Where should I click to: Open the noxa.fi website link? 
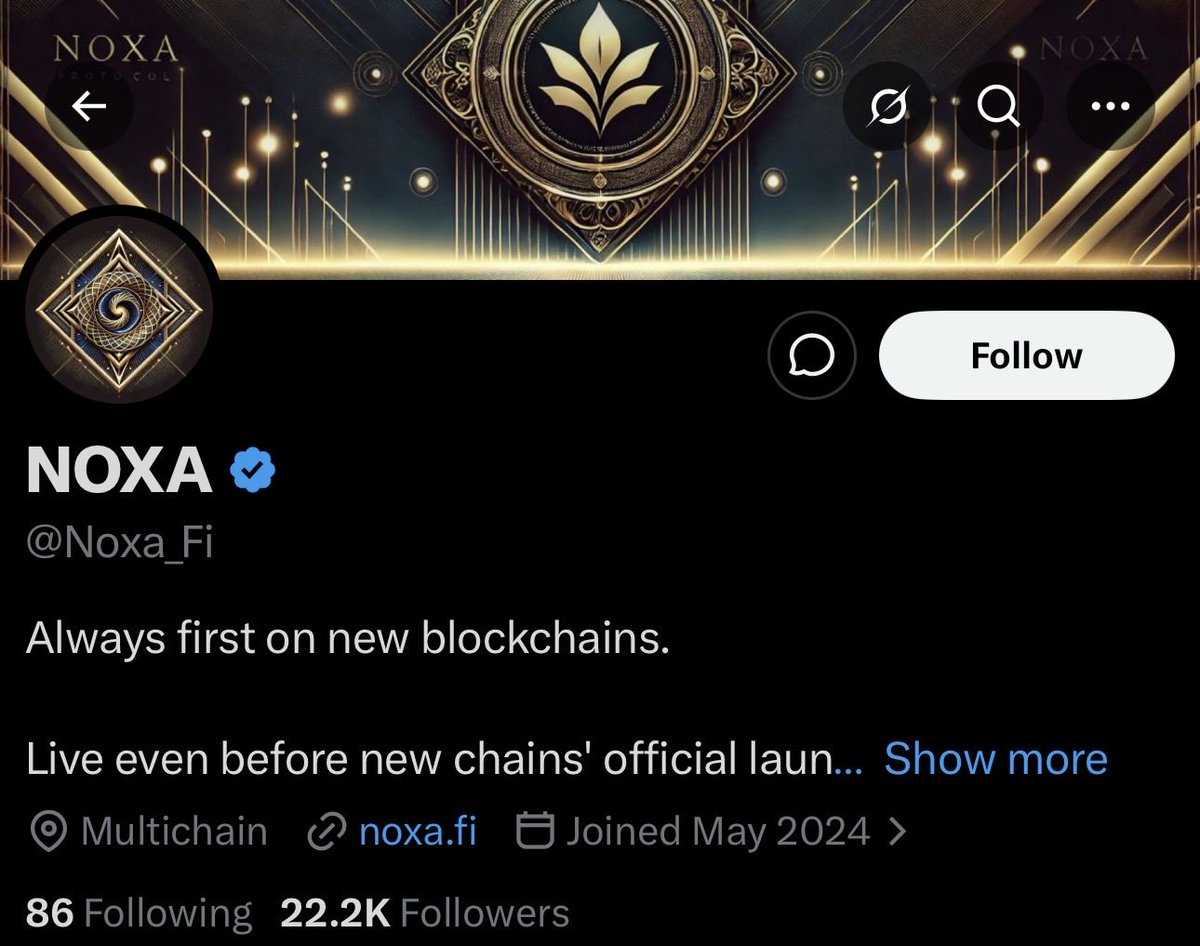coord(417,832)
